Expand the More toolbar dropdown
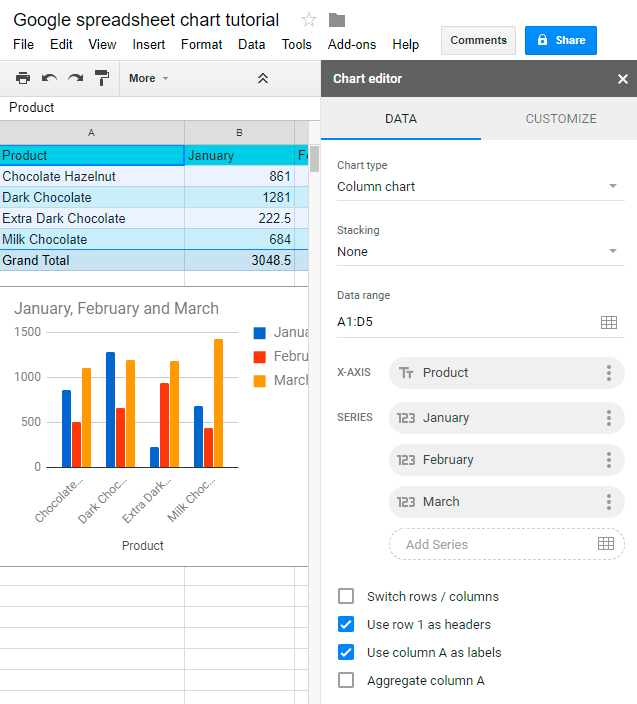The image size is (637, 704). coord(149,78)
